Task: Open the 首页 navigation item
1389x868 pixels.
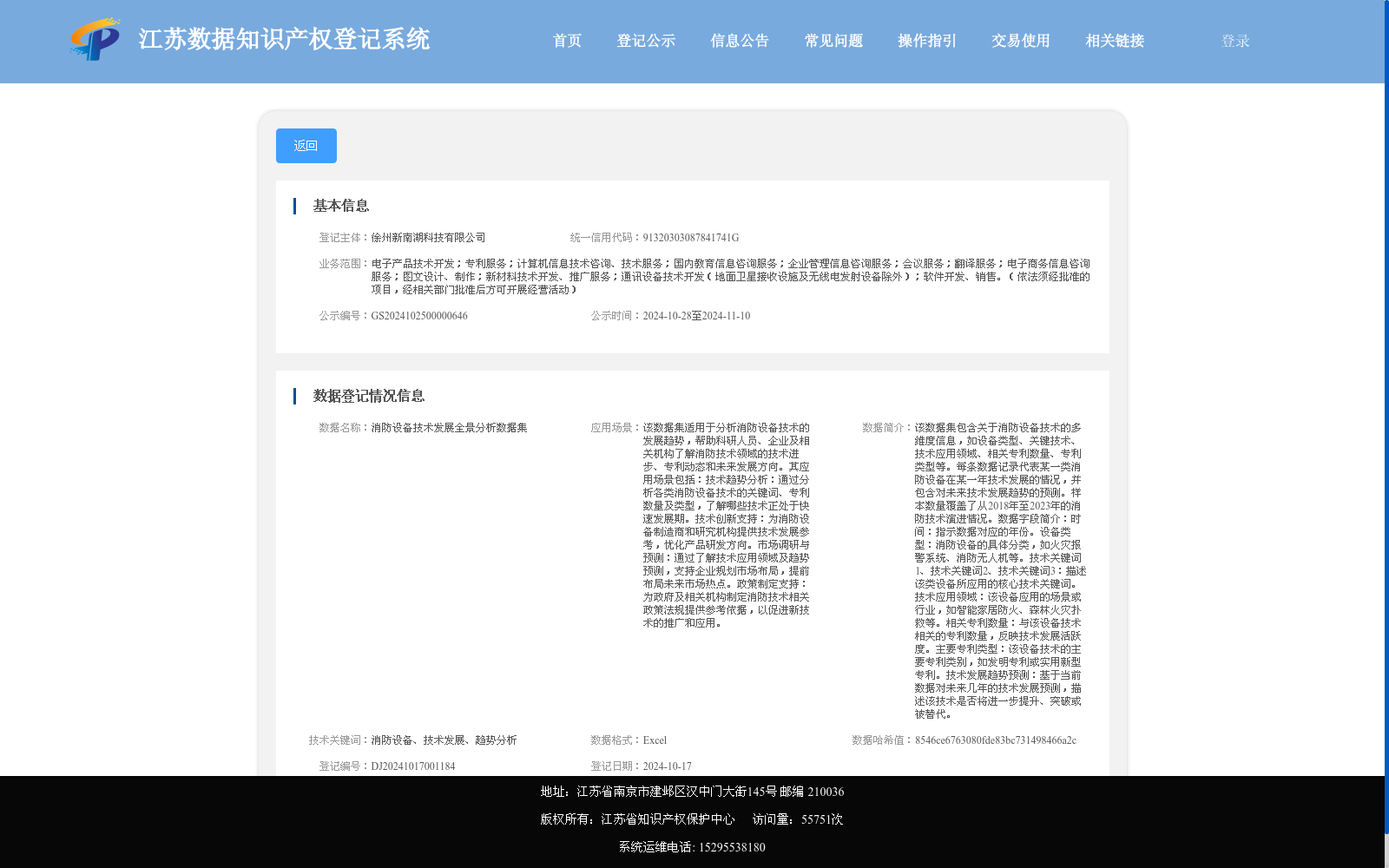Action: coord(567,41)
